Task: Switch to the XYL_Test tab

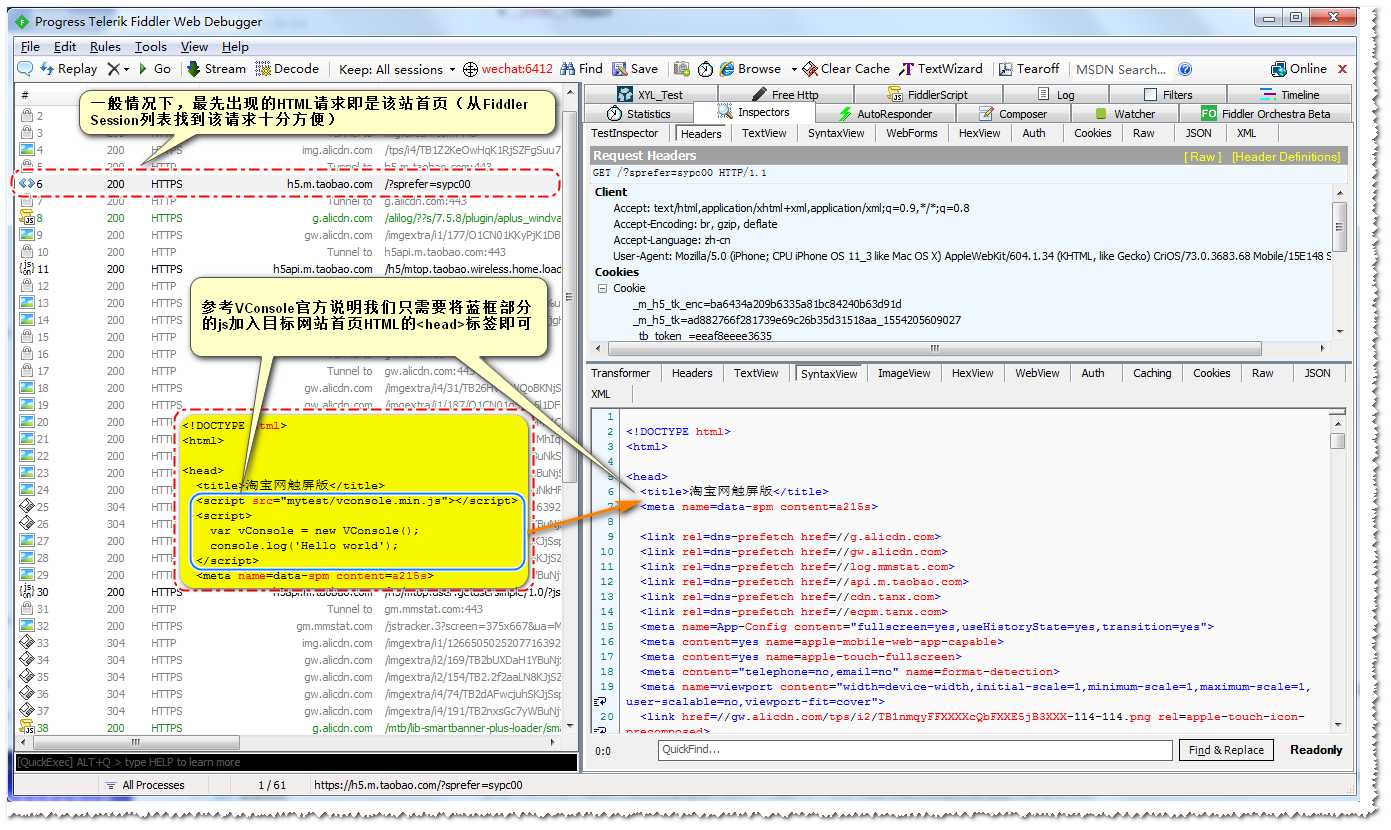Action: click(650, 94)
